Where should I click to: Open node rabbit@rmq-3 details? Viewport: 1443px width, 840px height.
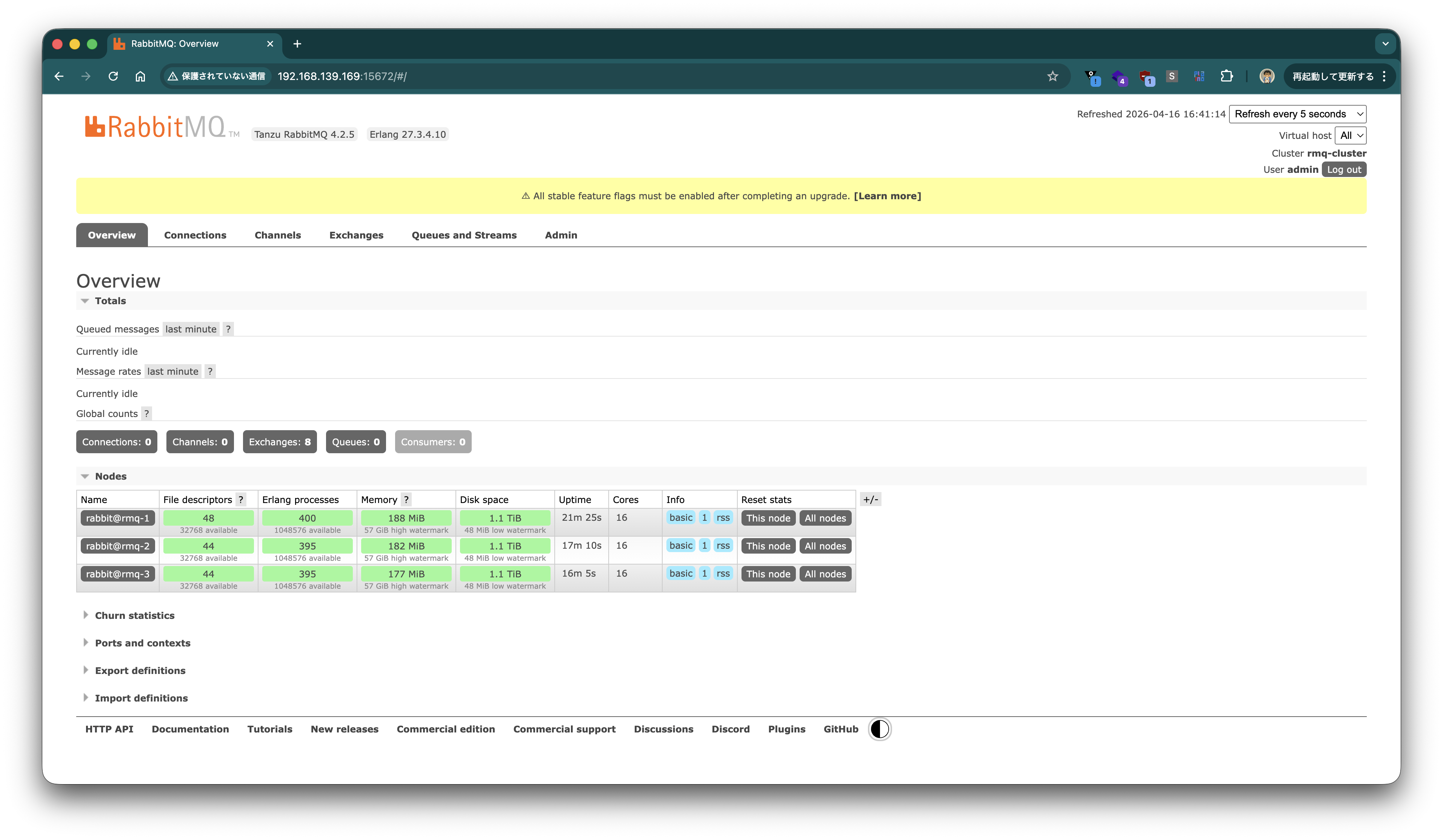pos(117,574)
